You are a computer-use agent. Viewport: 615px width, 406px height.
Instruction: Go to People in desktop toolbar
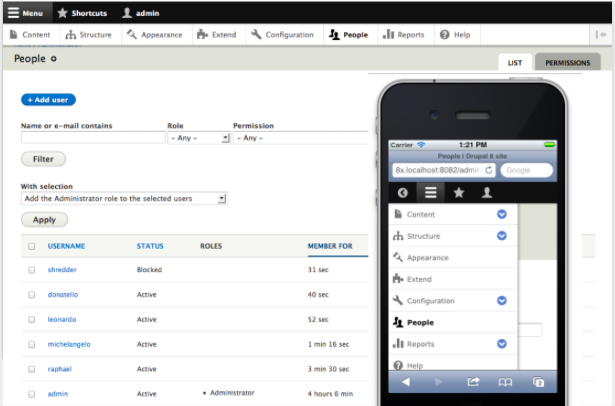tap(349, 35)
